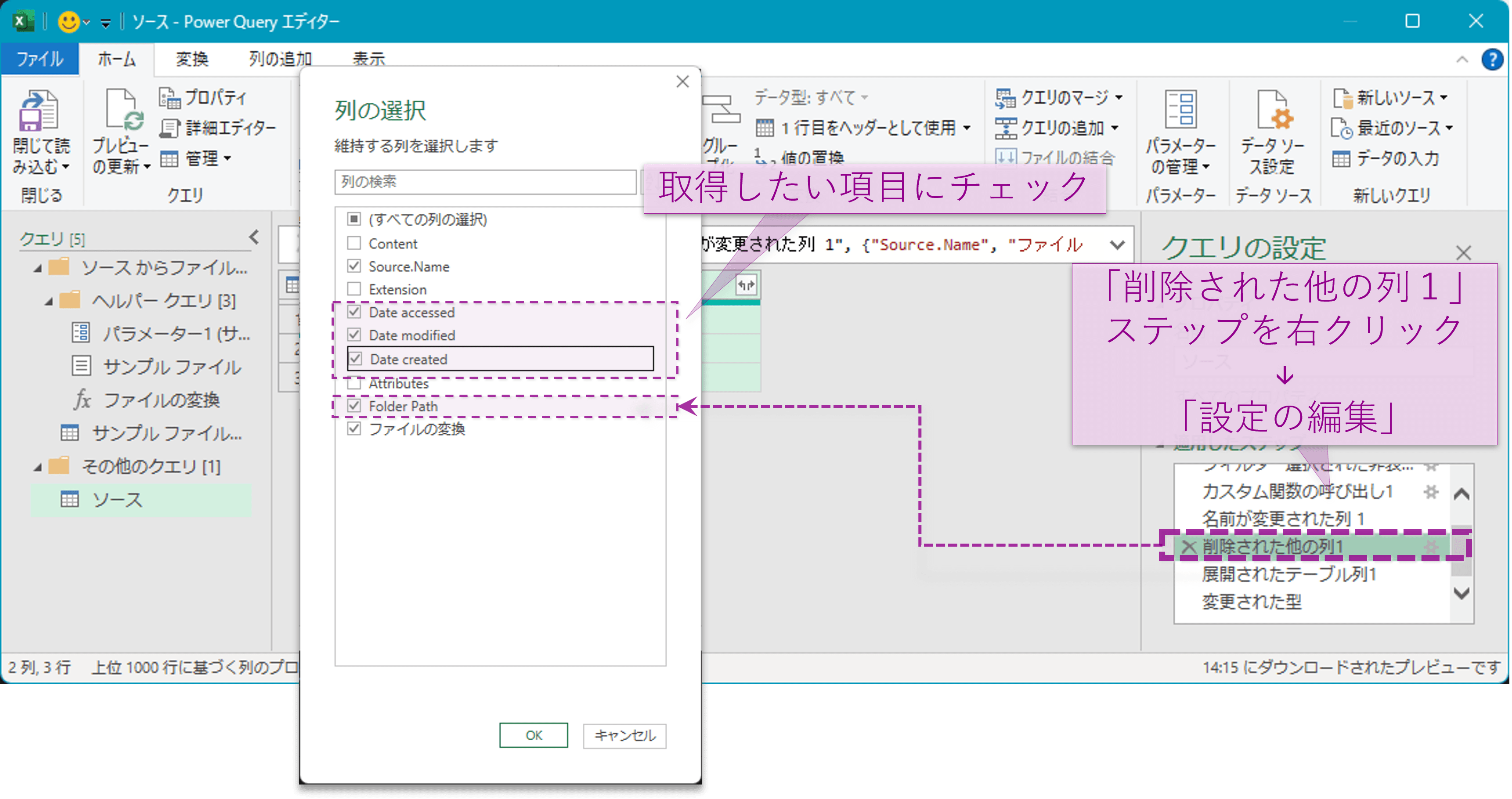Check the Content column checkbox
1512x799 pixels.
pyautogui.click(x=354, y=243)
